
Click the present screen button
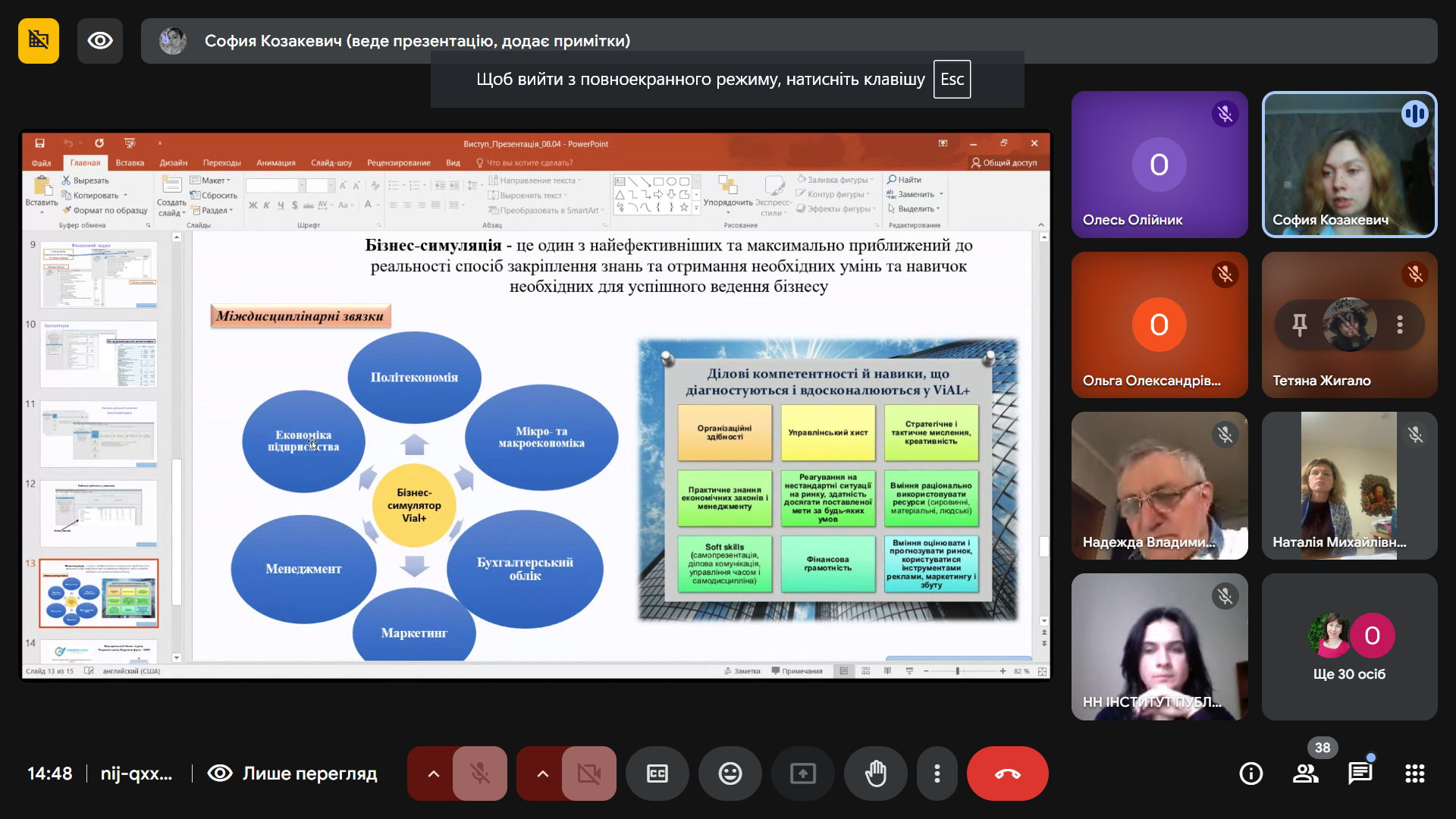coord(803,773)
